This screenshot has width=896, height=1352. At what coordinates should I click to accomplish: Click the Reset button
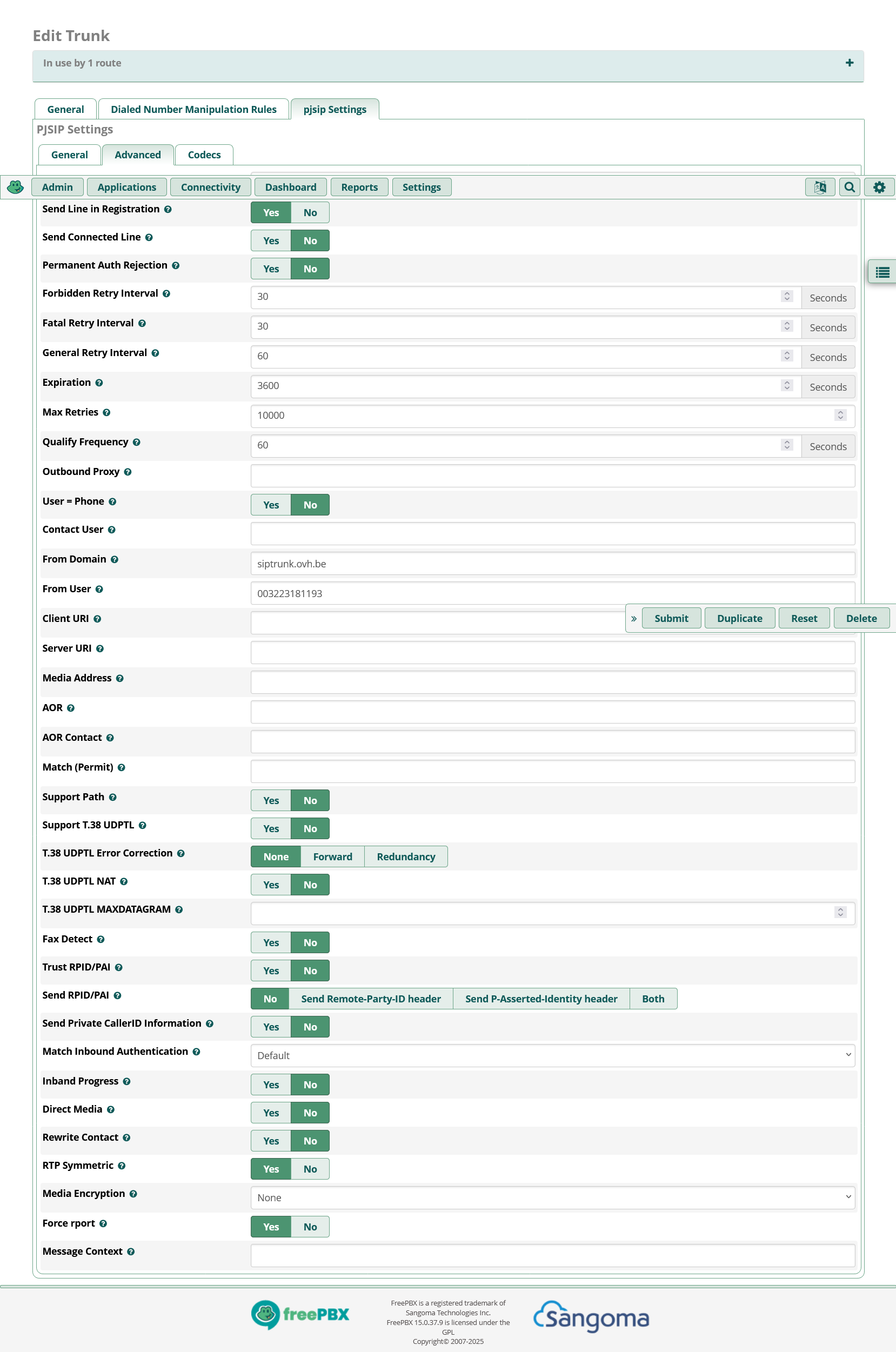click(x=804, y=618)
